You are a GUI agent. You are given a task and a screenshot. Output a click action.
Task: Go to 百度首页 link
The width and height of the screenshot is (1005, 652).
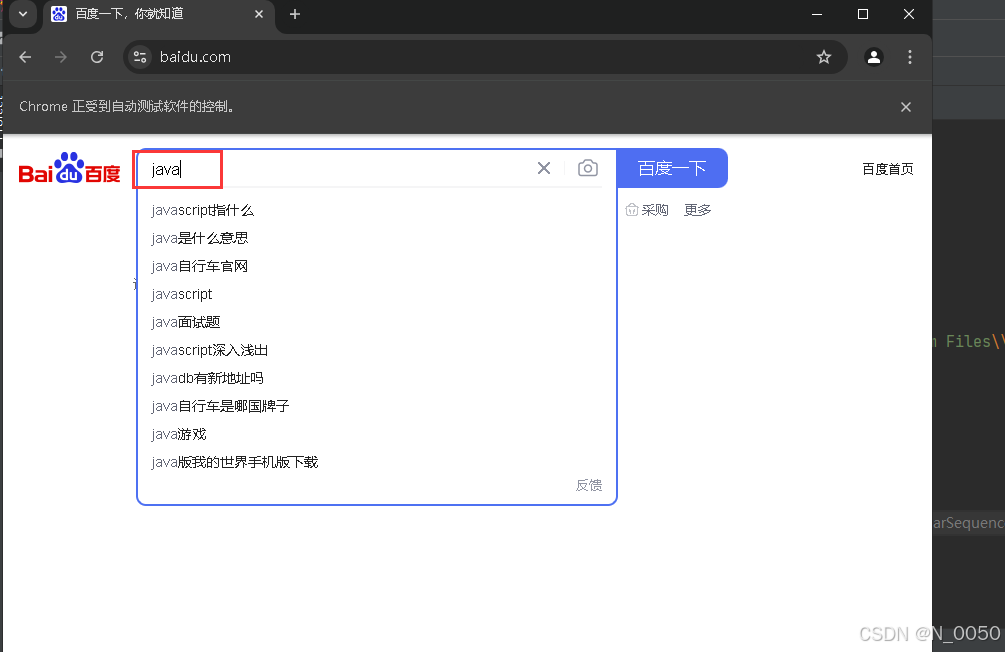point(888,169)
